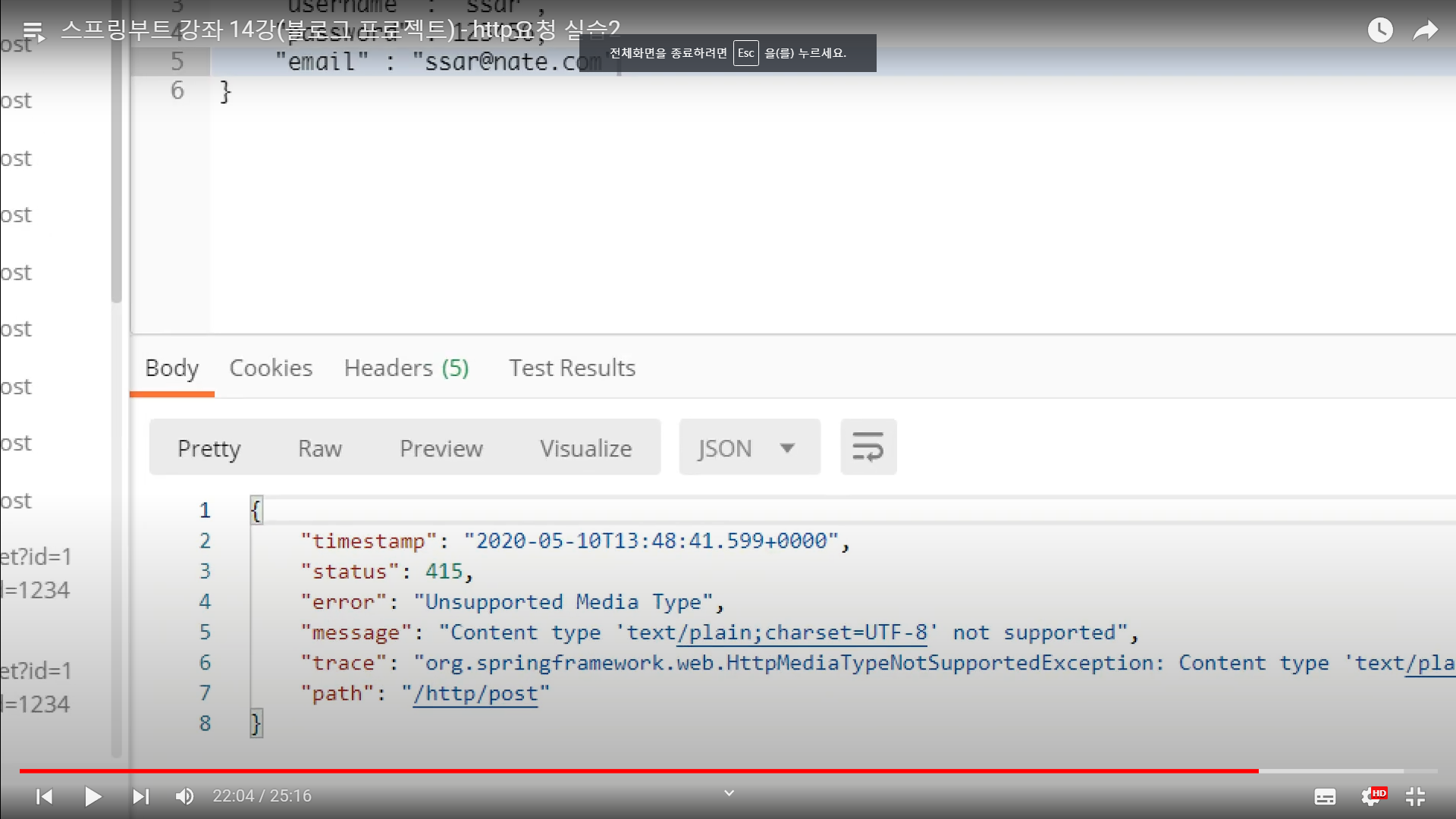This screenshot has height=819, width=1456.
Task: Open the Headers (5) tab
Action: 406,368
